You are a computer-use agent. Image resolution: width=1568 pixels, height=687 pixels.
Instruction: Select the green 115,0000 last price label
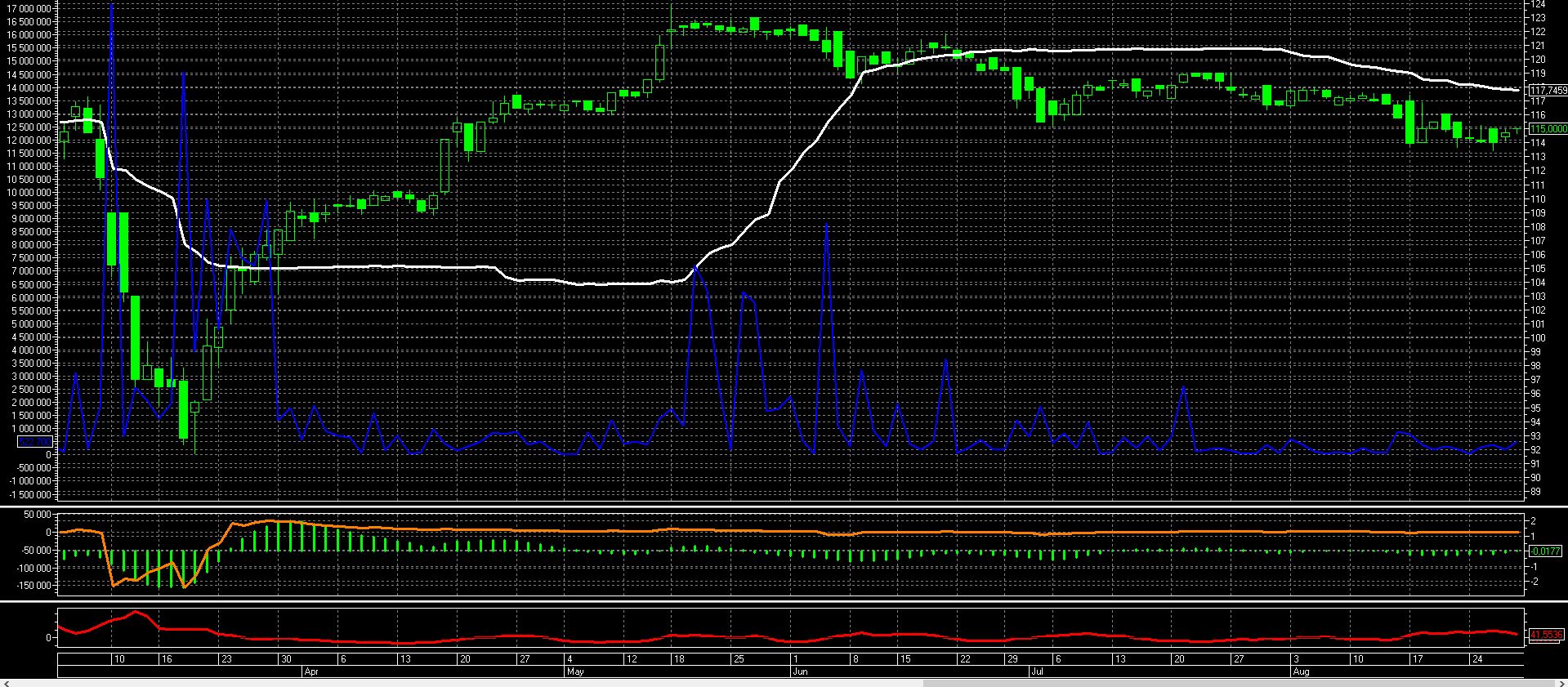tap(1548, 128)
